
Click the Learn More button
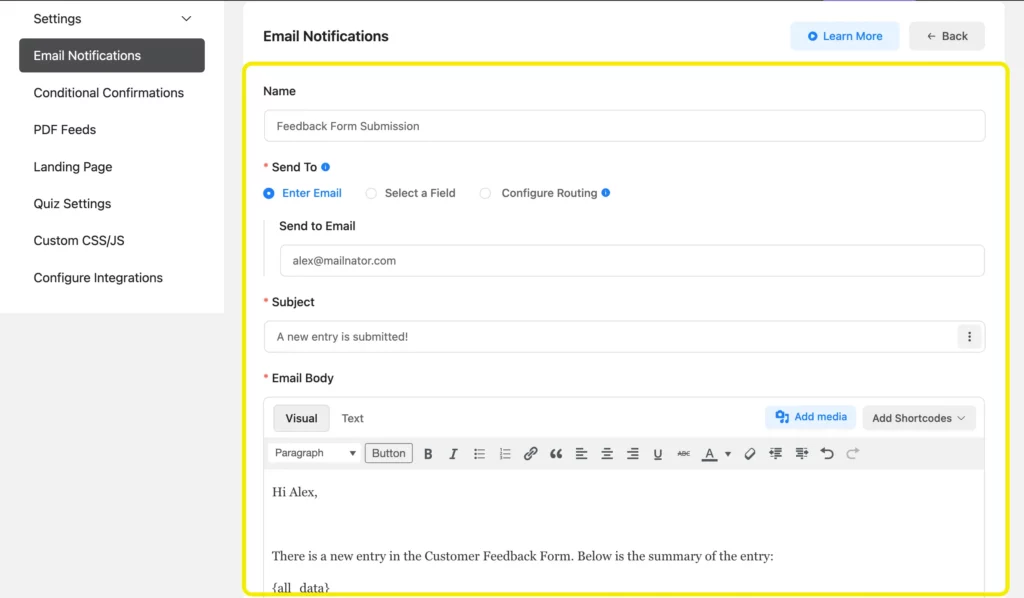pos(844,36)
